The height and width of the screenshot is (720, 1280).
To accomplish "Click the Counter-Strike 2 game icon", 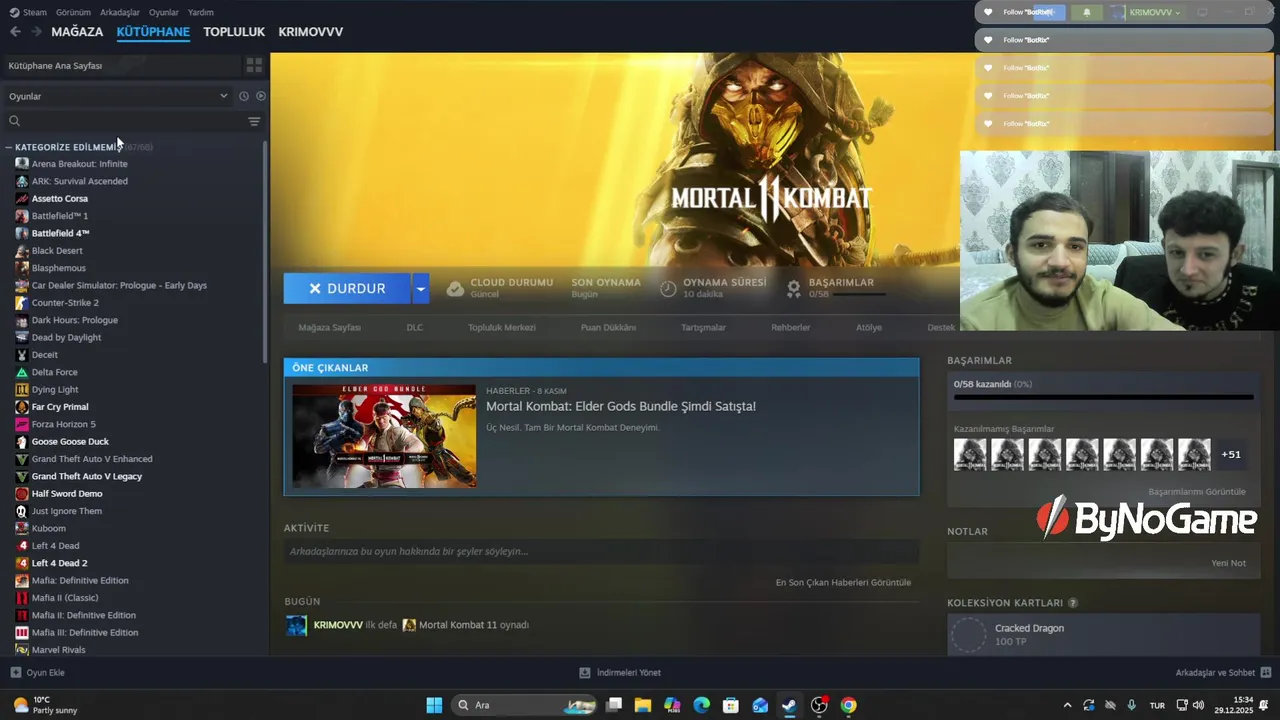I will (22, 303).
